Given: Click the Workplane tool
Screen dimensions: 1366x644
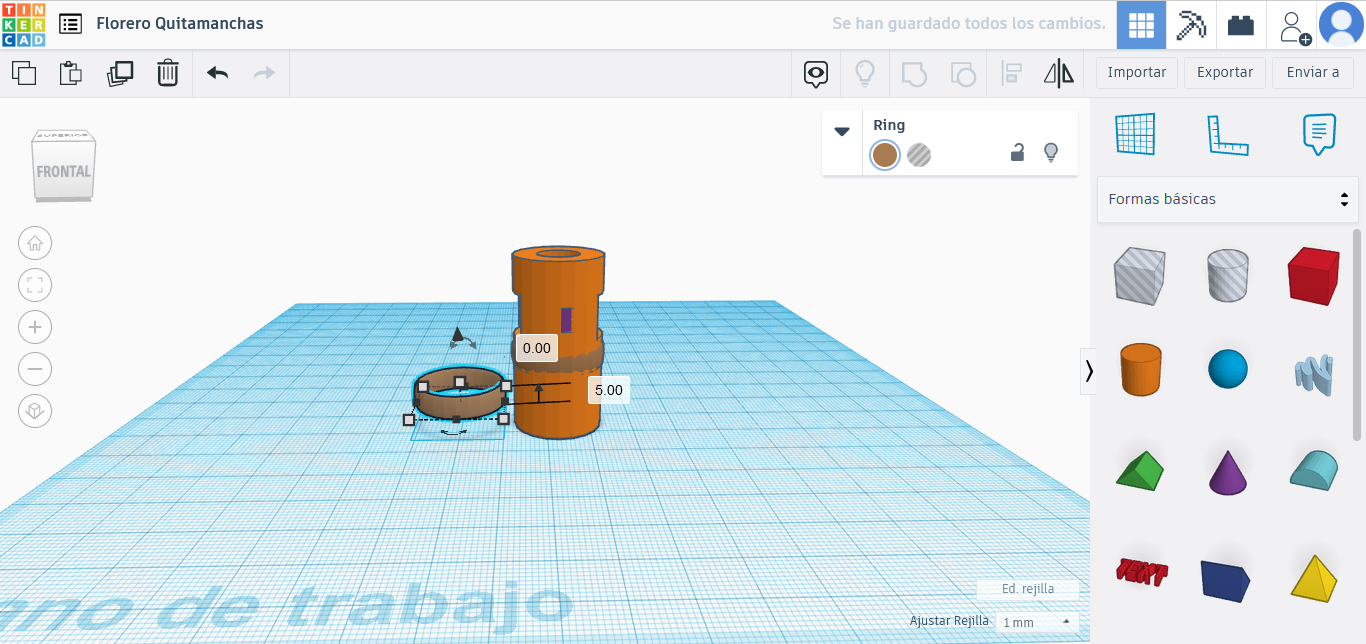Looking at the screenshot, I should [1135, 134].
